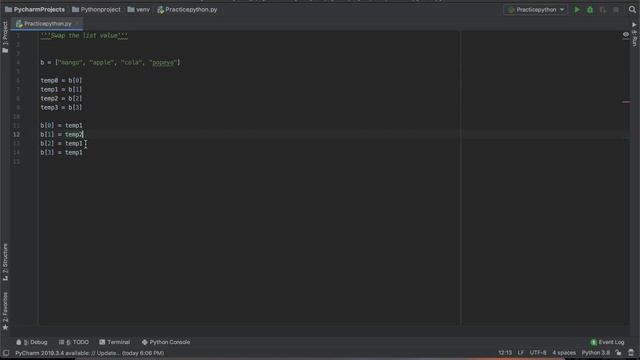Click the temp3 = b[3] line
The width and height of the screenshot is (640, 360).
[x=61, y=107]
